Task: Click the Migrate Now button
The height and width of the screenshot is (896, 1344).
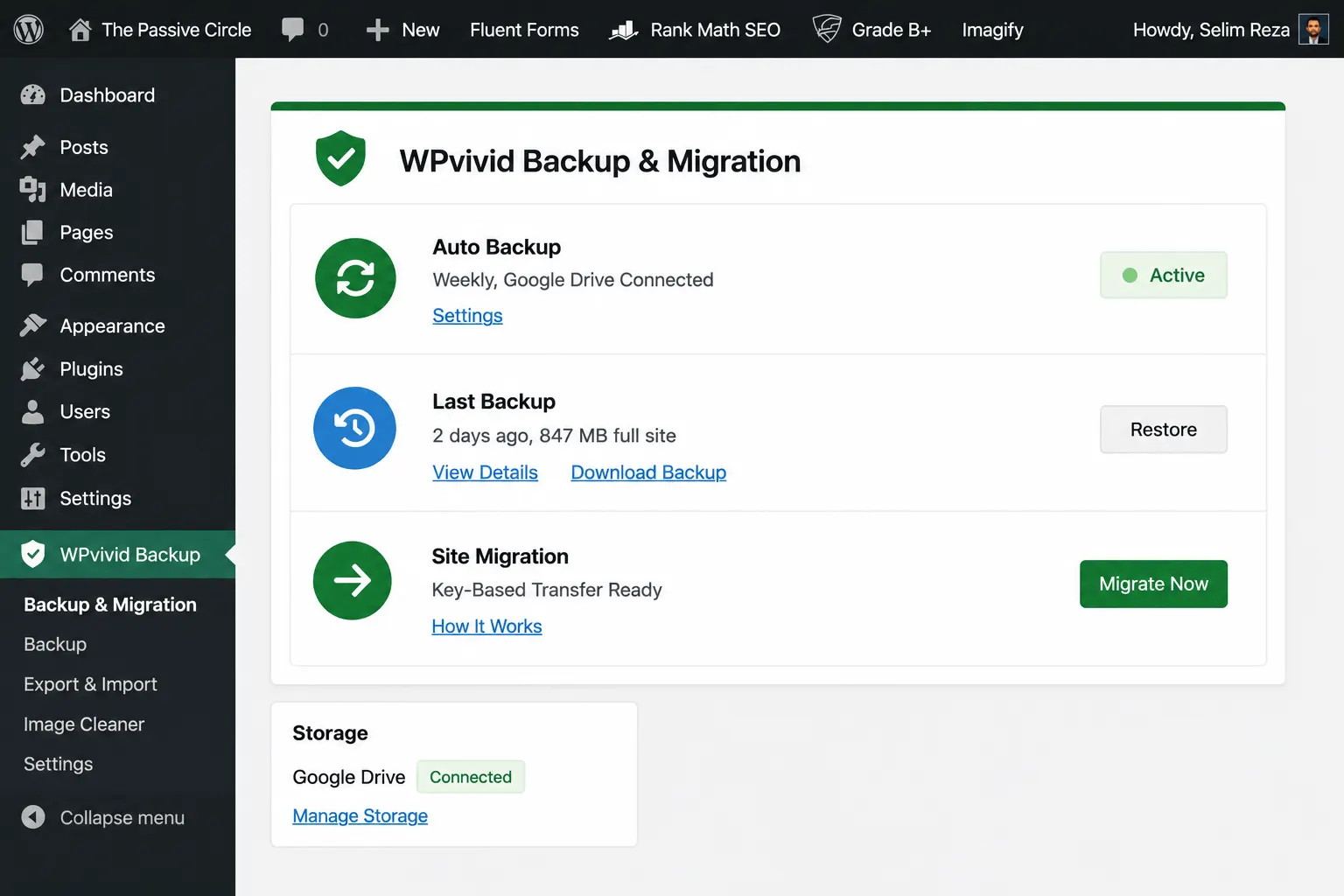Action: pos(1153,584)
